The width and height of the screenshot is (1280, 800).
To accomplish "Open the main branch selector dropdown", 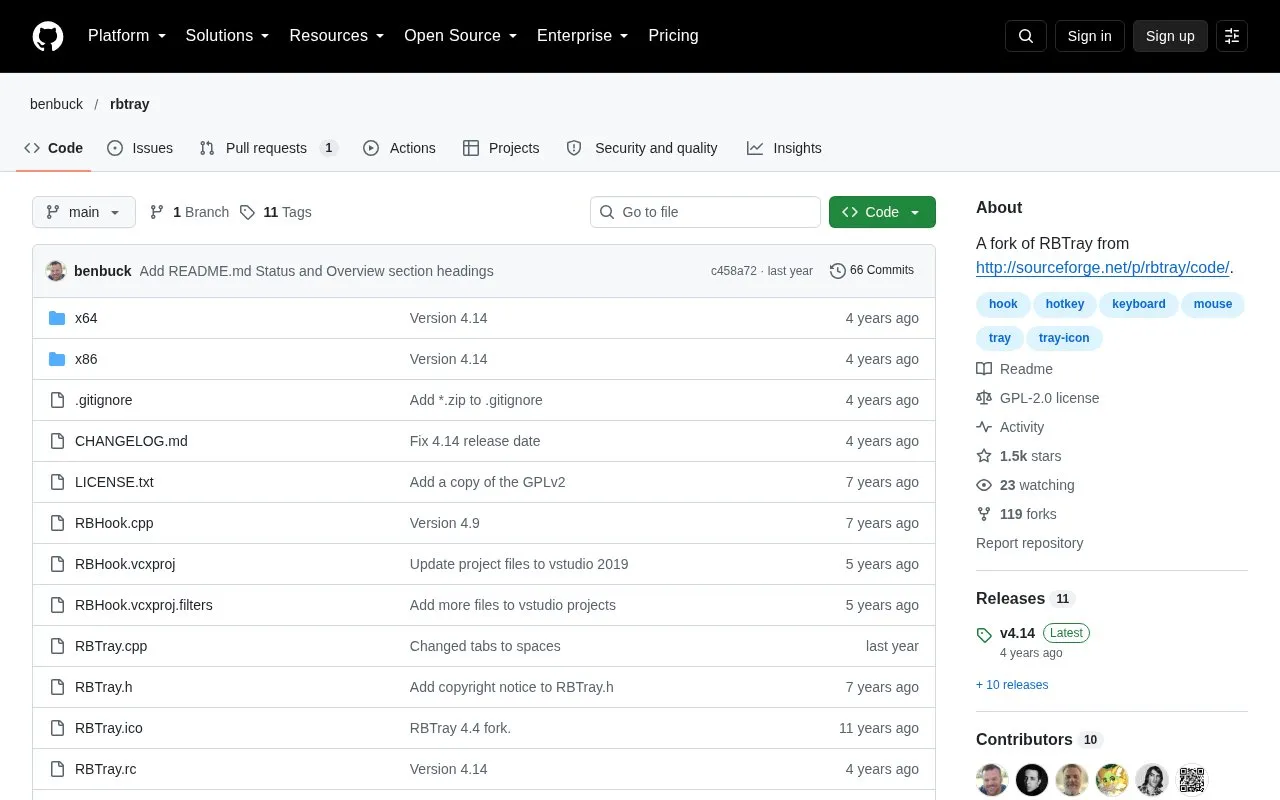I will (84, 212).
